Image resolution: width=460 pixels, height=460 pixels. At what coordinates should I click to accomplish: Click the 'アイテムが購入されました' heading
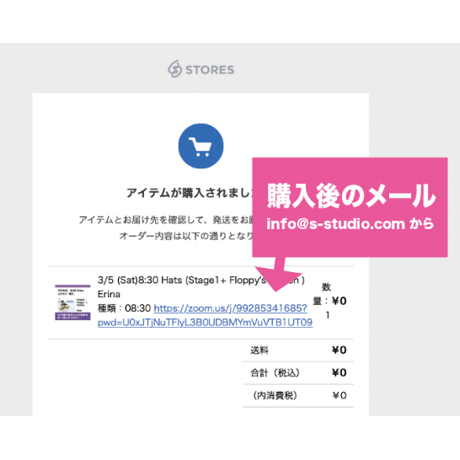[189, 193]
